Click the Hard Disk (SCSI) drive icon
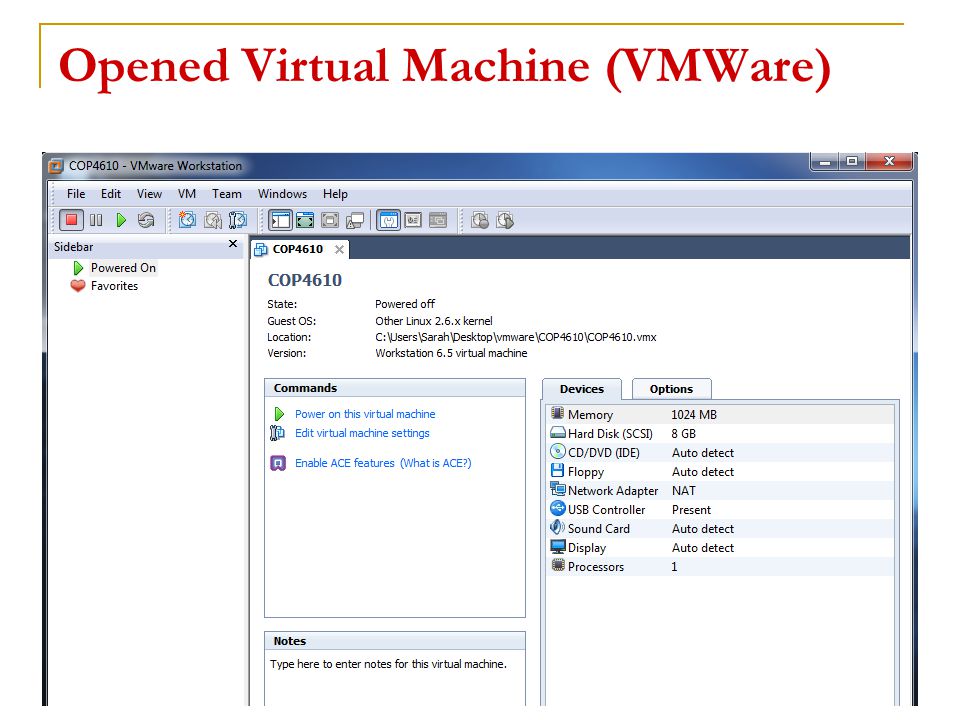Screen dimensions: 960x720 click(558, 433)
